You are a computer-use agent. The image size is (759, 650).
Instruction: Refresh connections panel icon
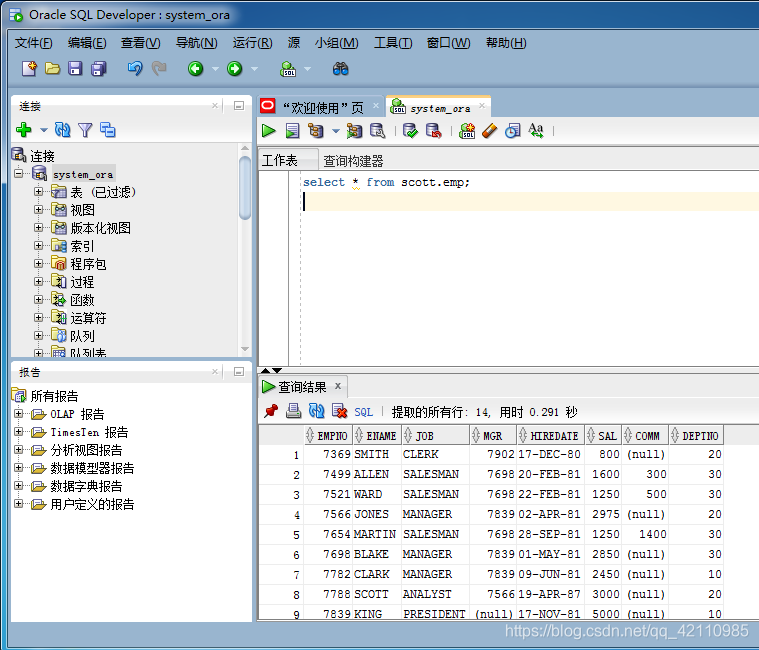click(x=62, y=130)
